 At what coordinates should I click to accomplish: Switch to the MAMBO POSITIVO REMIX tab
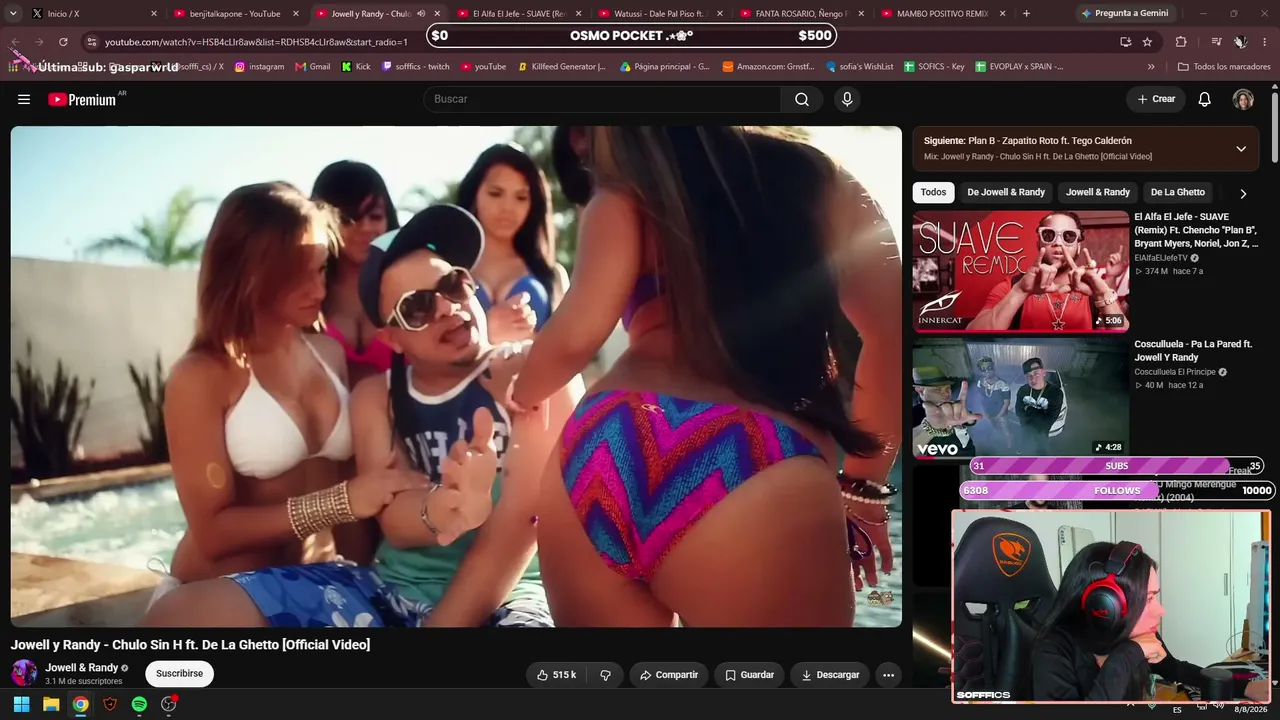945,14
